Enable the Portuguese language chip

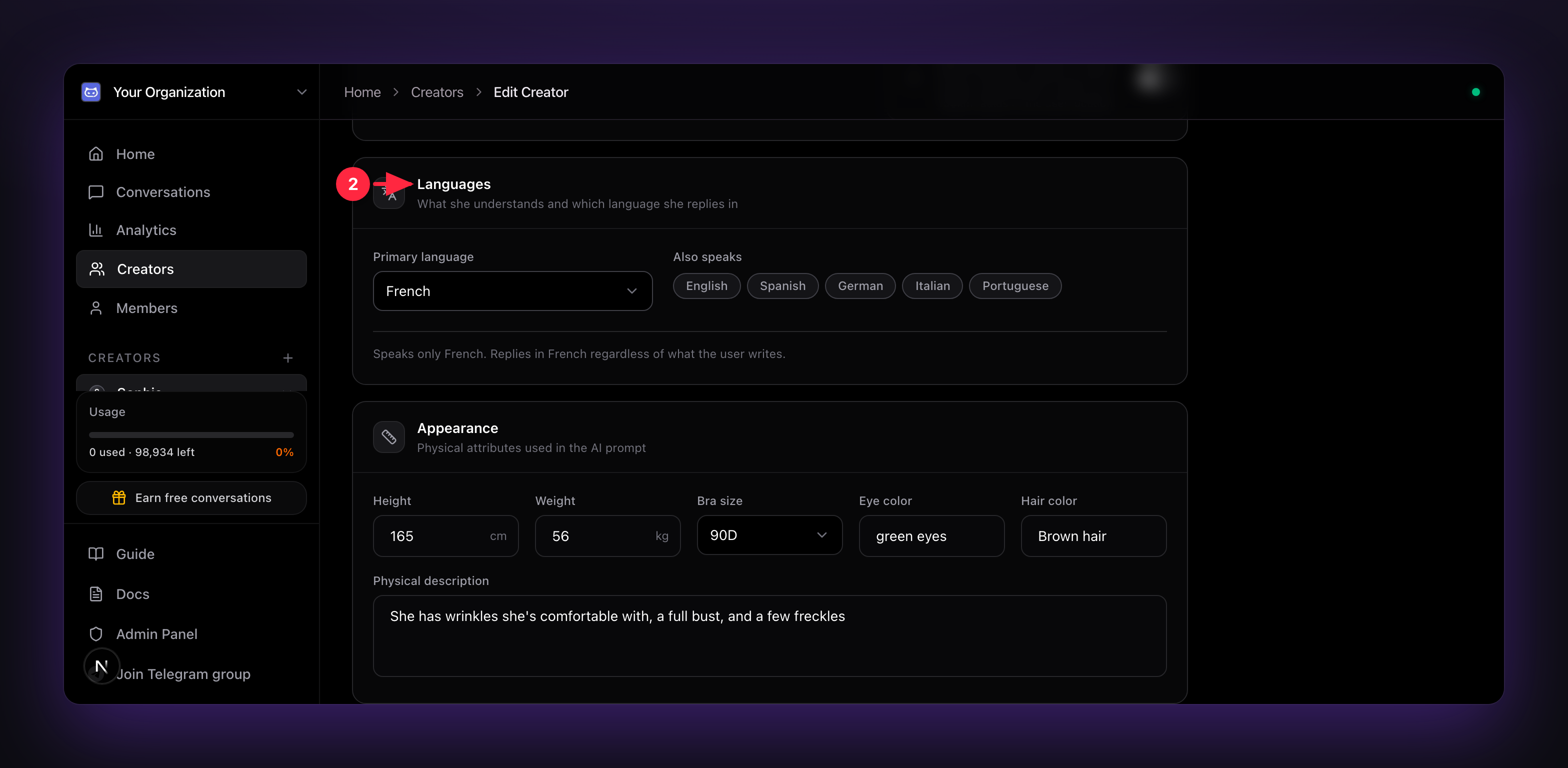point(1015,286)
